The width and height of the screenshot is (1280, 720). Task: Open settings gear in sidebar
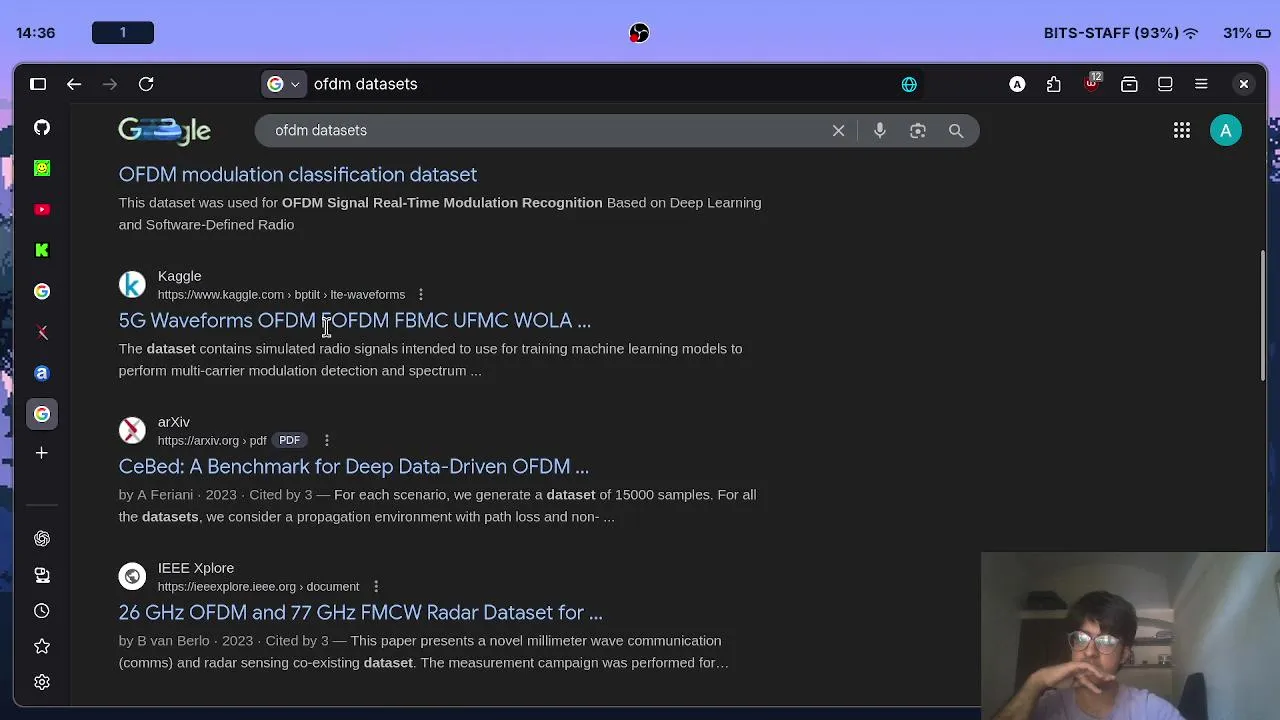click(42, 682)
